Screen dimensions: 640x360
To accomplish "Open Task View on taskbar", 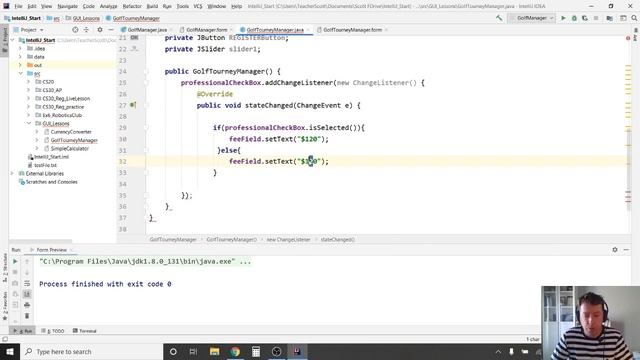I will pyautogui.click(x=193, y=351).
